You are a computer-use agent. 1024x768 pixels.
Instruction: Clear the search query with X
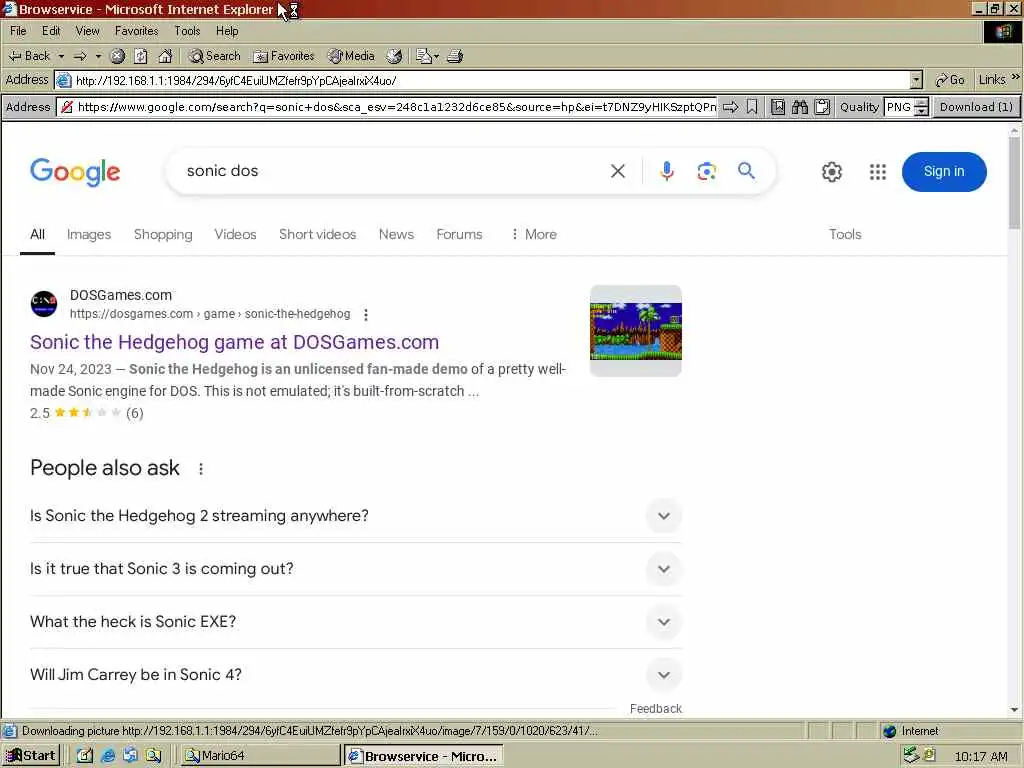[618, 171]
